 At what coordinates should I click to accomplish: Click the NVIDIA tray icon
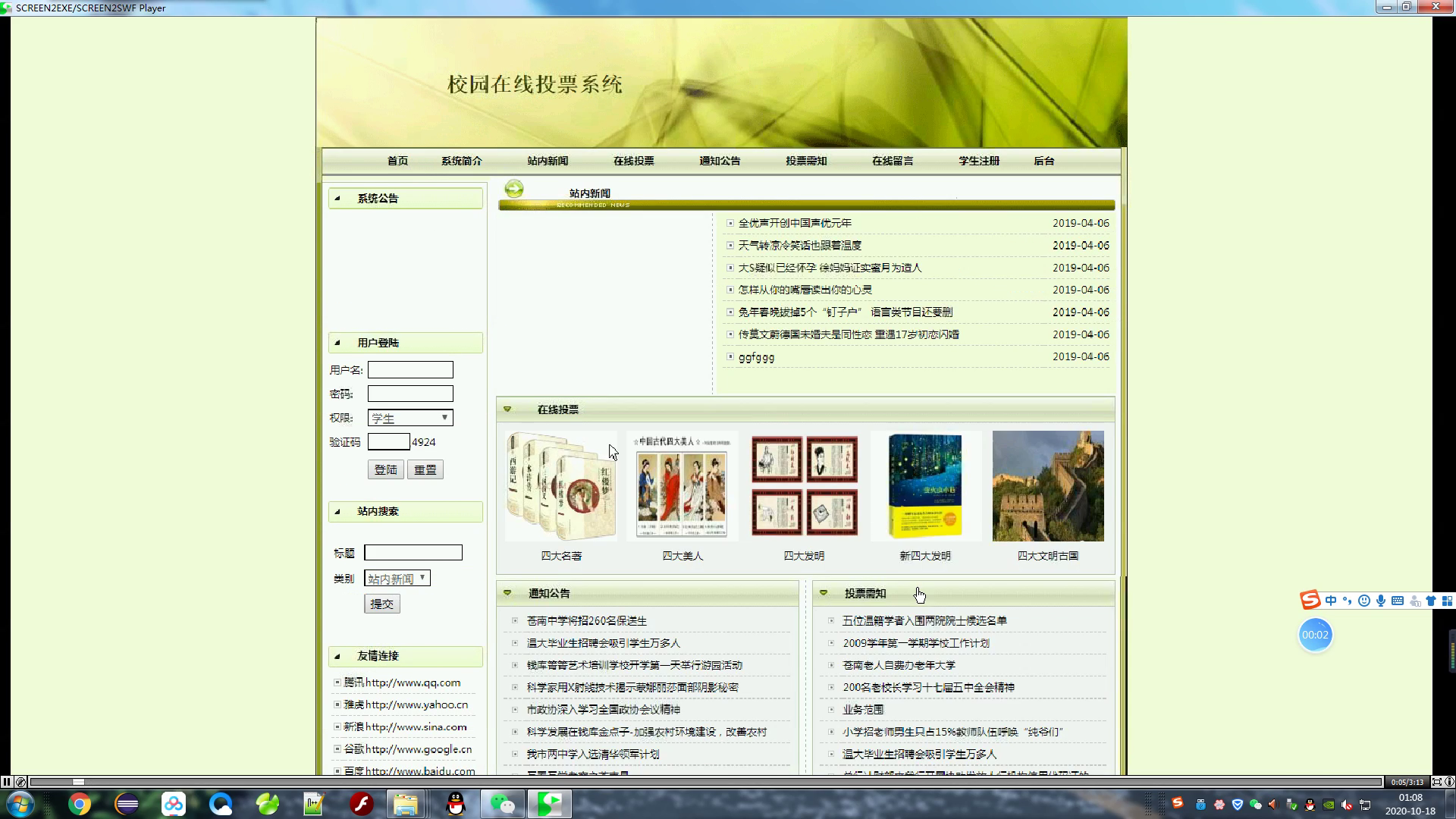point(1329,805)
